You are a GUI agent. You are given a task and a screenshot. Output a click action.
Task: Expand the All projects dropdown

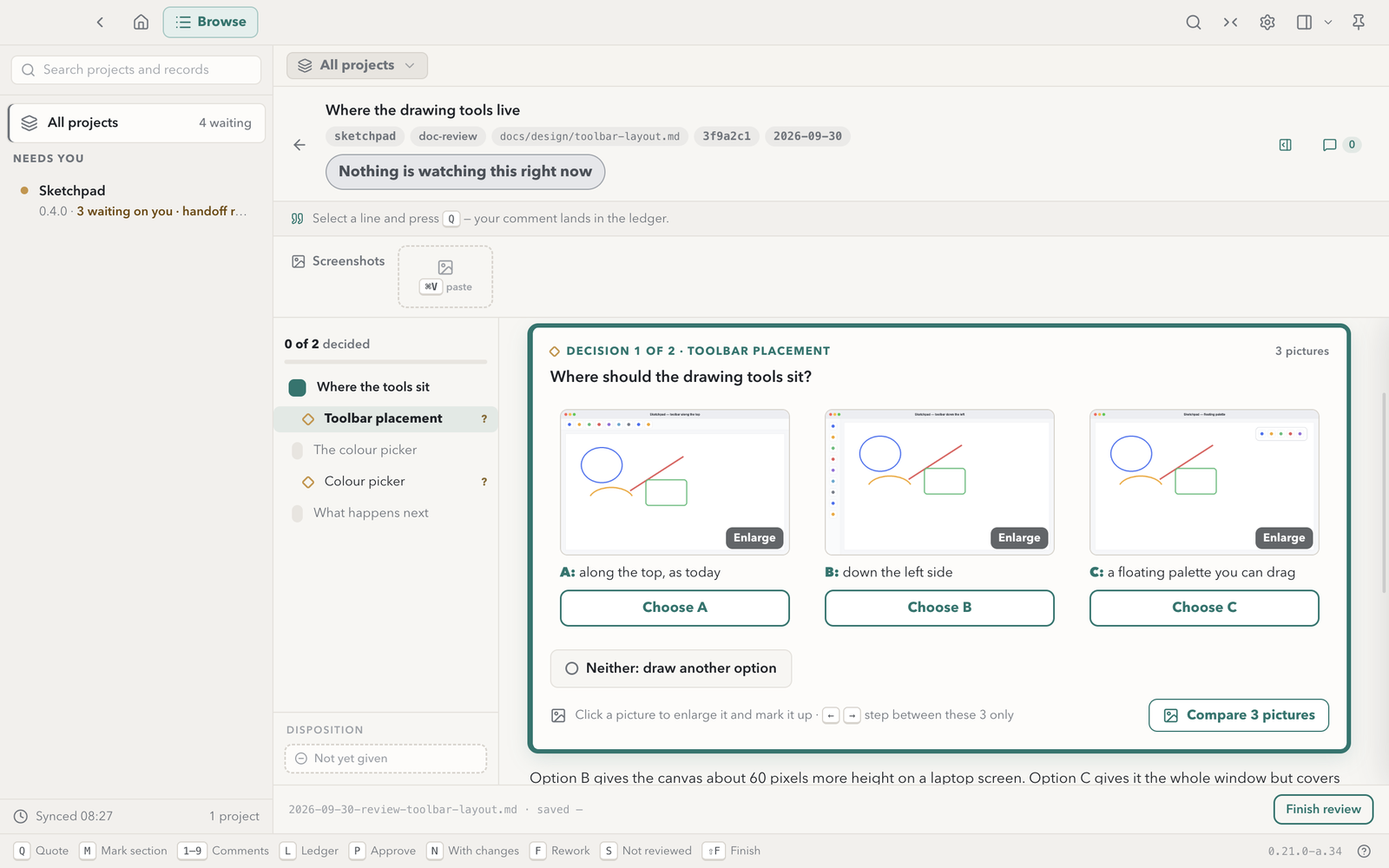pyautogui.click(x=357, y=65)
